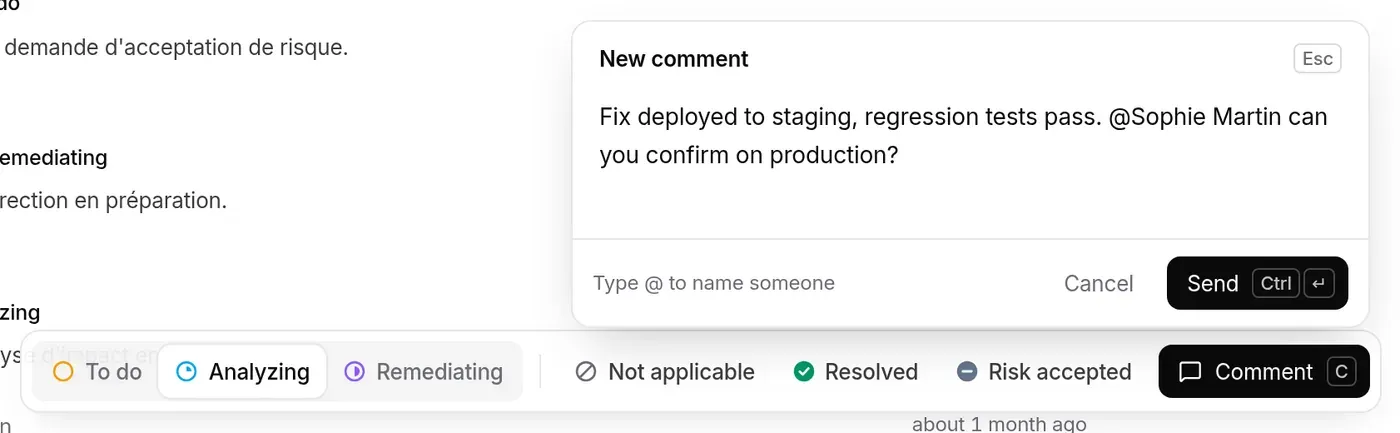Choose the 'To do' status text label

[x=114, y=372]
